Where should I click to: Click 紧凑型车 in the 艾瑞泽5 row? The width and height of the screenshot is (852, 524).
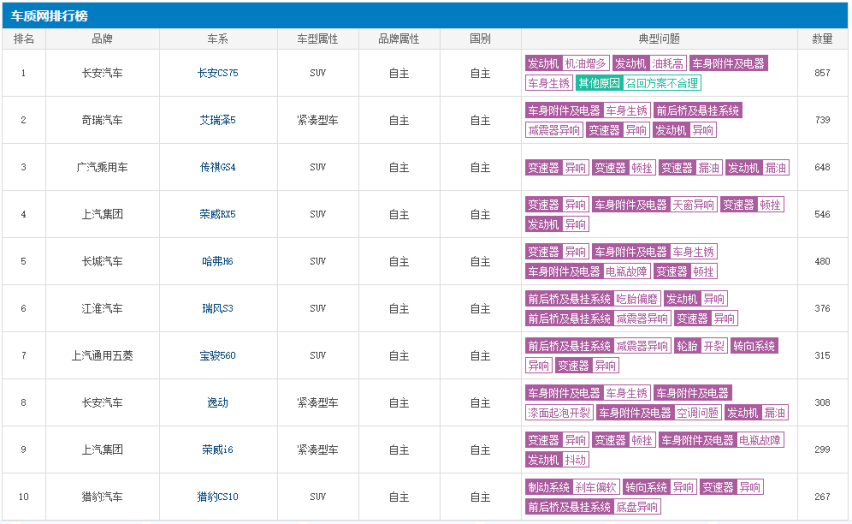[x=317, y=120]
